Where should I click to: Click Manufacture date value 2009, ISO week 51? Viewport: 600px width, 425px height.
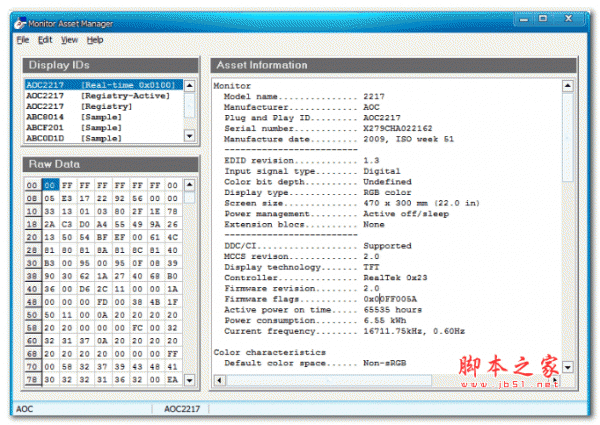click(x=408, y=139)
